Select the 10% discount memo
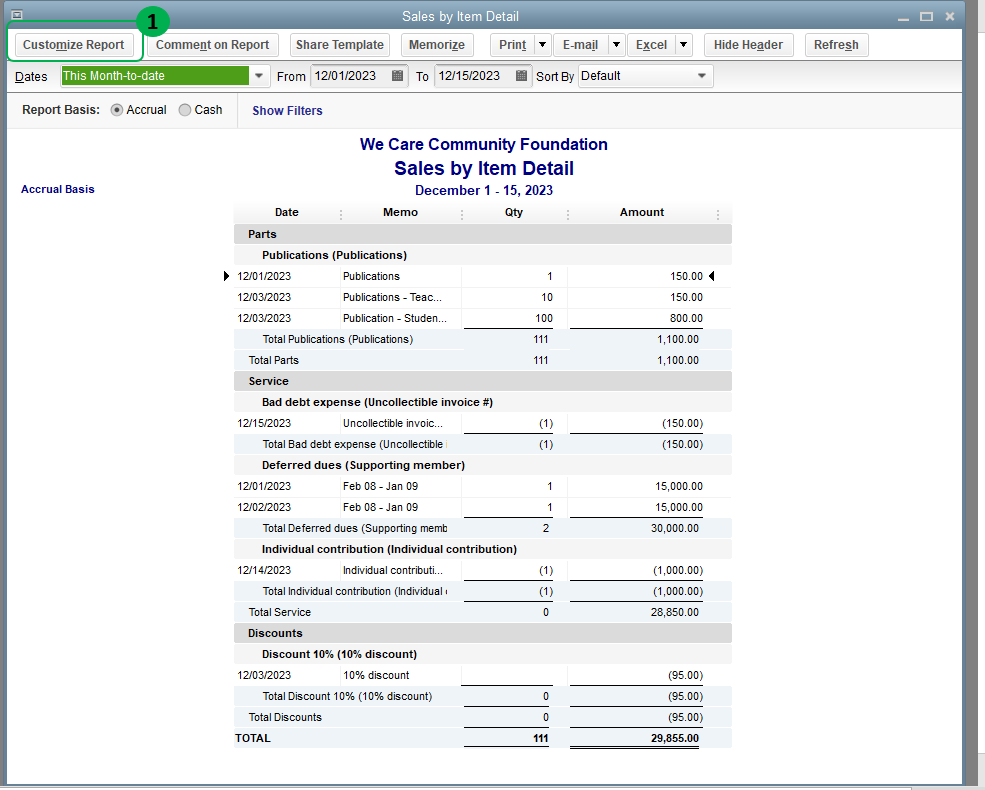The width and height of the screenshot is (985, 790). pyautogui.click(x=376, y=675)
